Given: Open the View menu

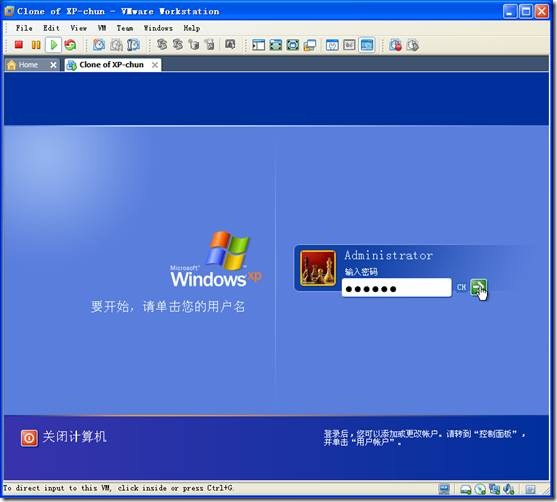Looking at the screenshot, I should pyautogui.click(x=79, y=28).
